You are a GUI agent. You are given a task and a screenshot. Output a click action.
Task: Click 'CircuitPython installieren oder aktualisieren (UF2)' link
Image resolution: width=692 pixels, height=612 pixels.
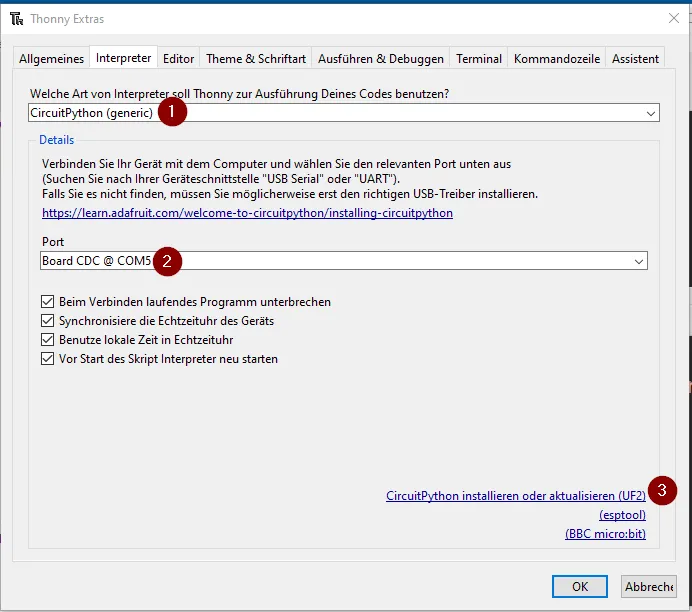[515, 496]
